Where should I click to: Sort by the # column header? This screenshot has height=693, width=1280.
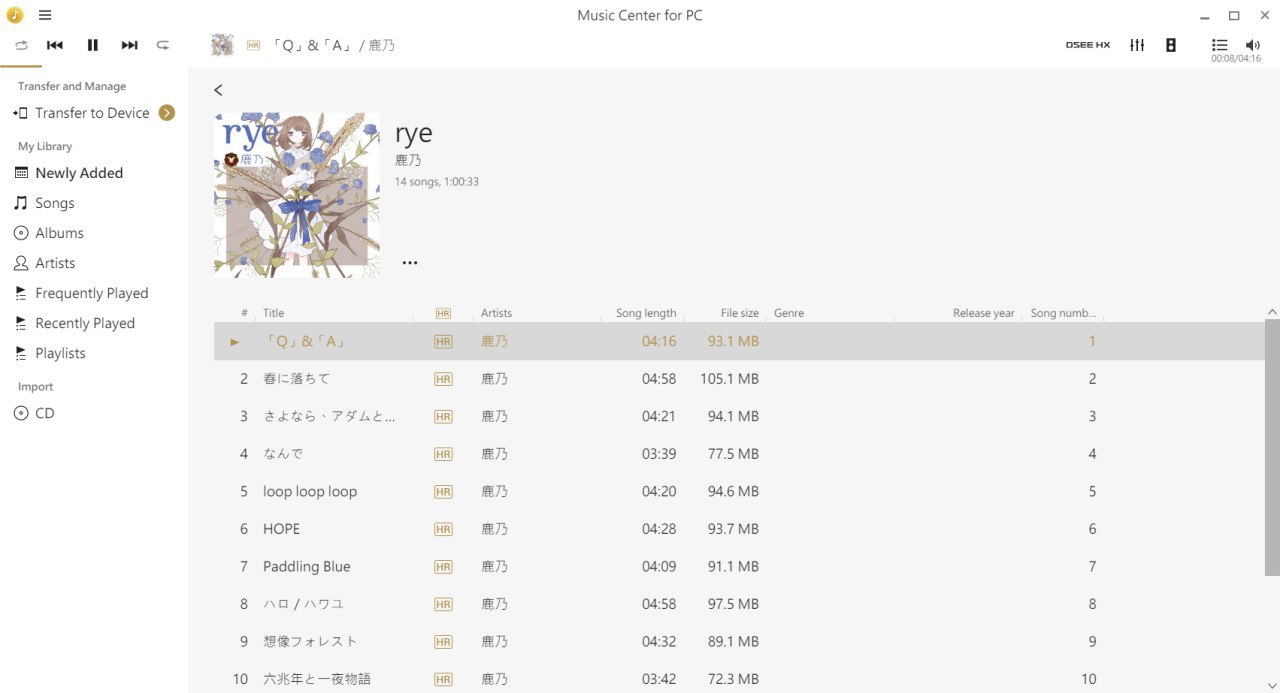pyautogui.click(x=244, y=313)
